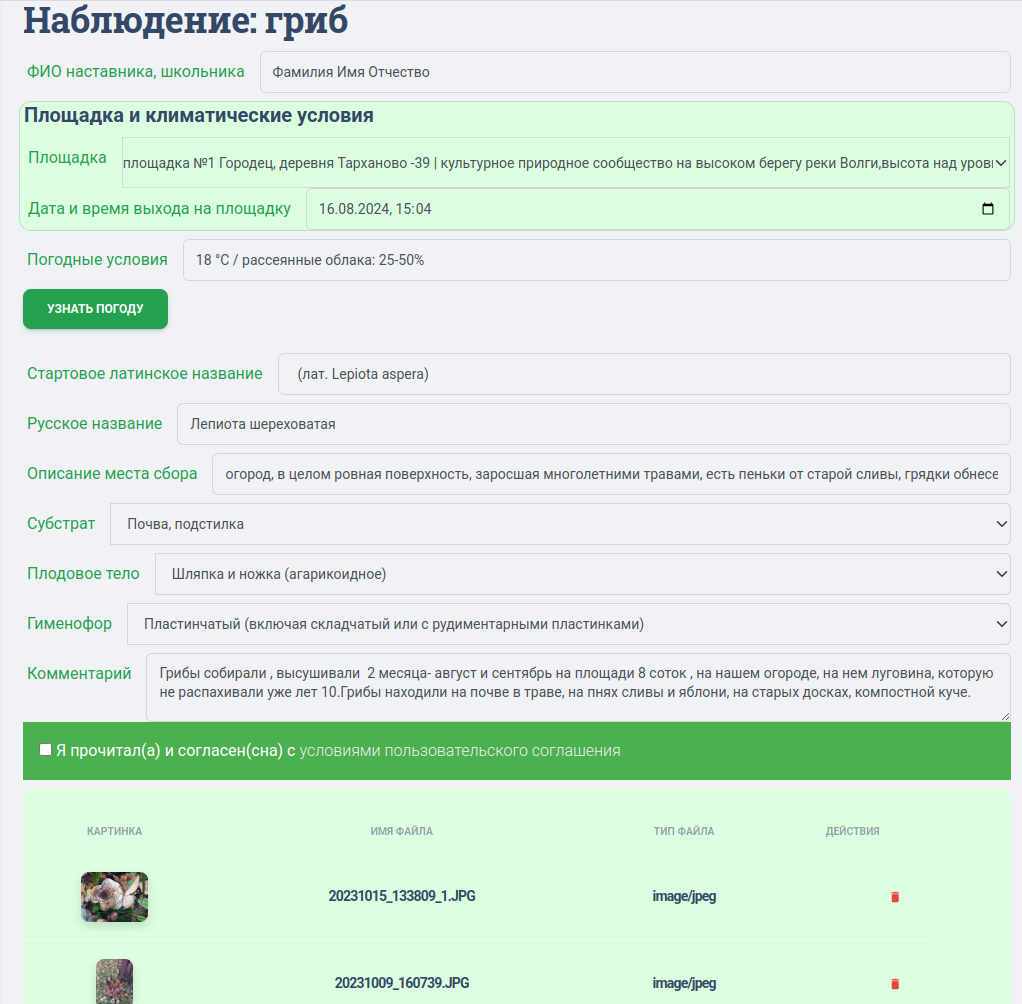Screen dimensions: 1022x1004
Task: Edit the starting Latin name field
Action: [643, 374]
